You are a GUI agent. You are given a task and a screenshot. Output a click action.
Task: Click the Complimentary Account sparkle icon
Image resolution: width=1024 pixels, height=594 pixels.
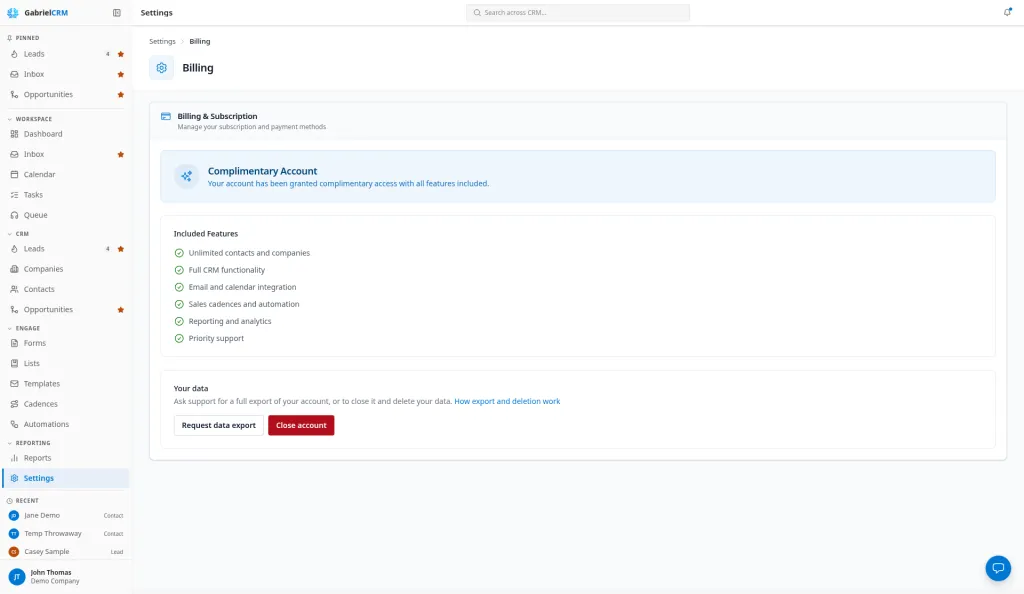(187, 176)
